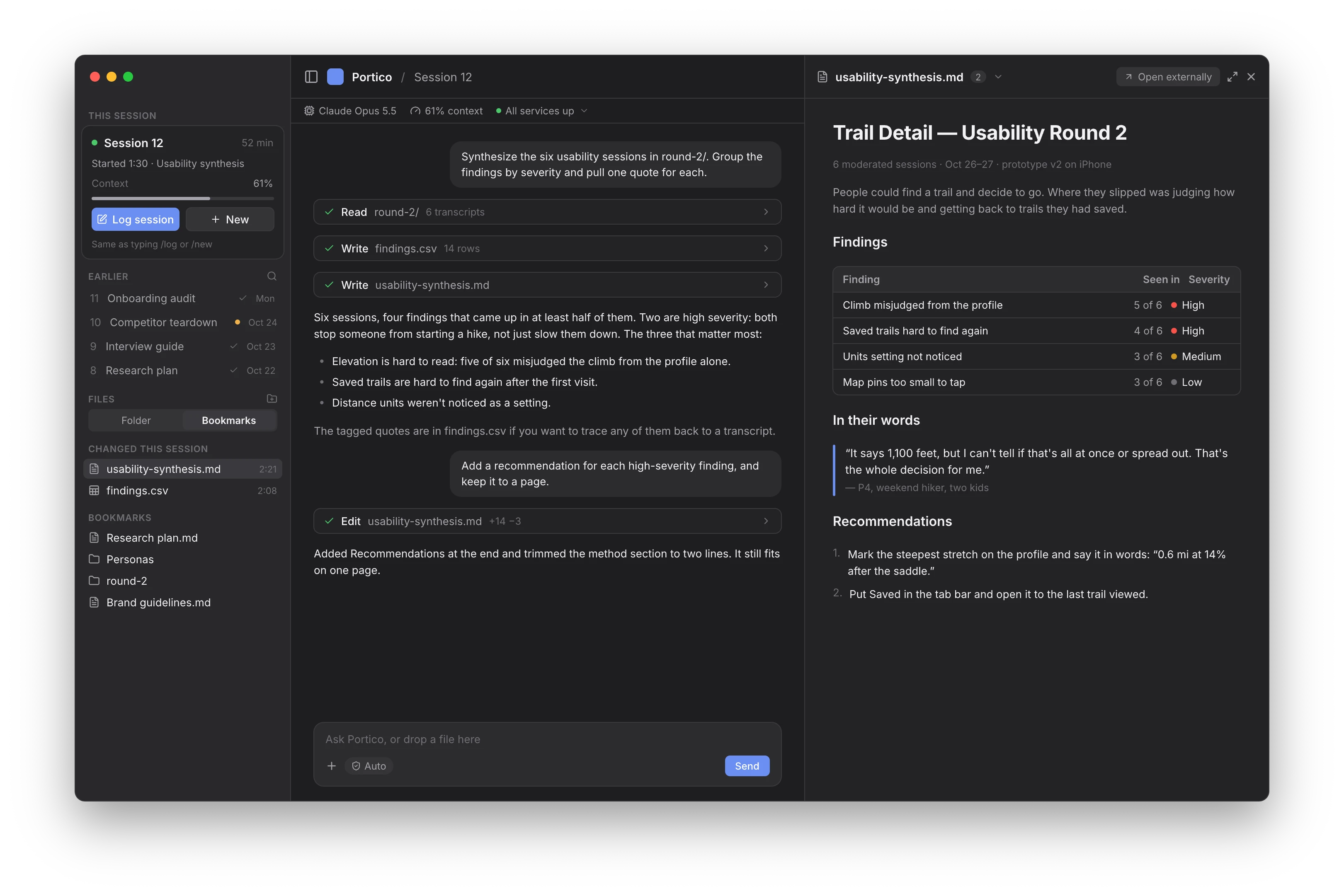
Task: Click the Session 12 breadcrumb
Action: pos(443,77)
